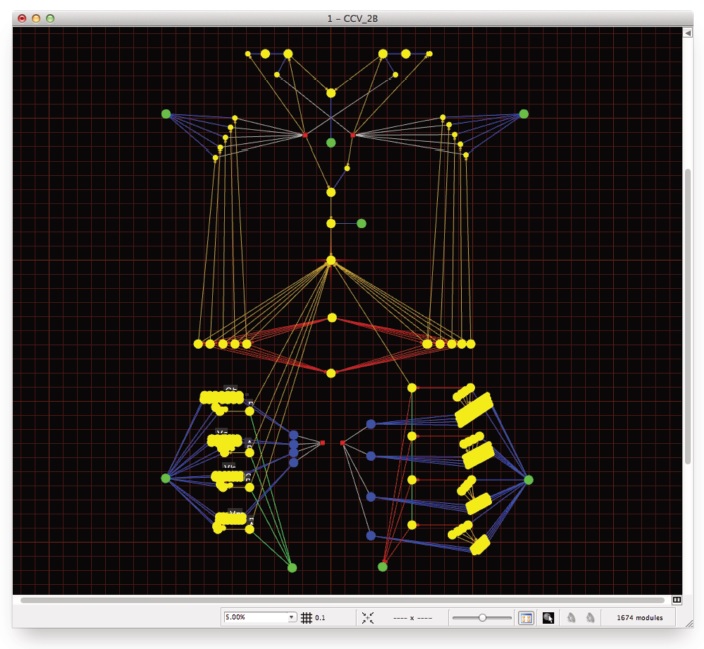Image resolution: width=704 pixels, height=649 pixels.
Task: Toggle the dark view button in status bar
Action: click(548, 618)
